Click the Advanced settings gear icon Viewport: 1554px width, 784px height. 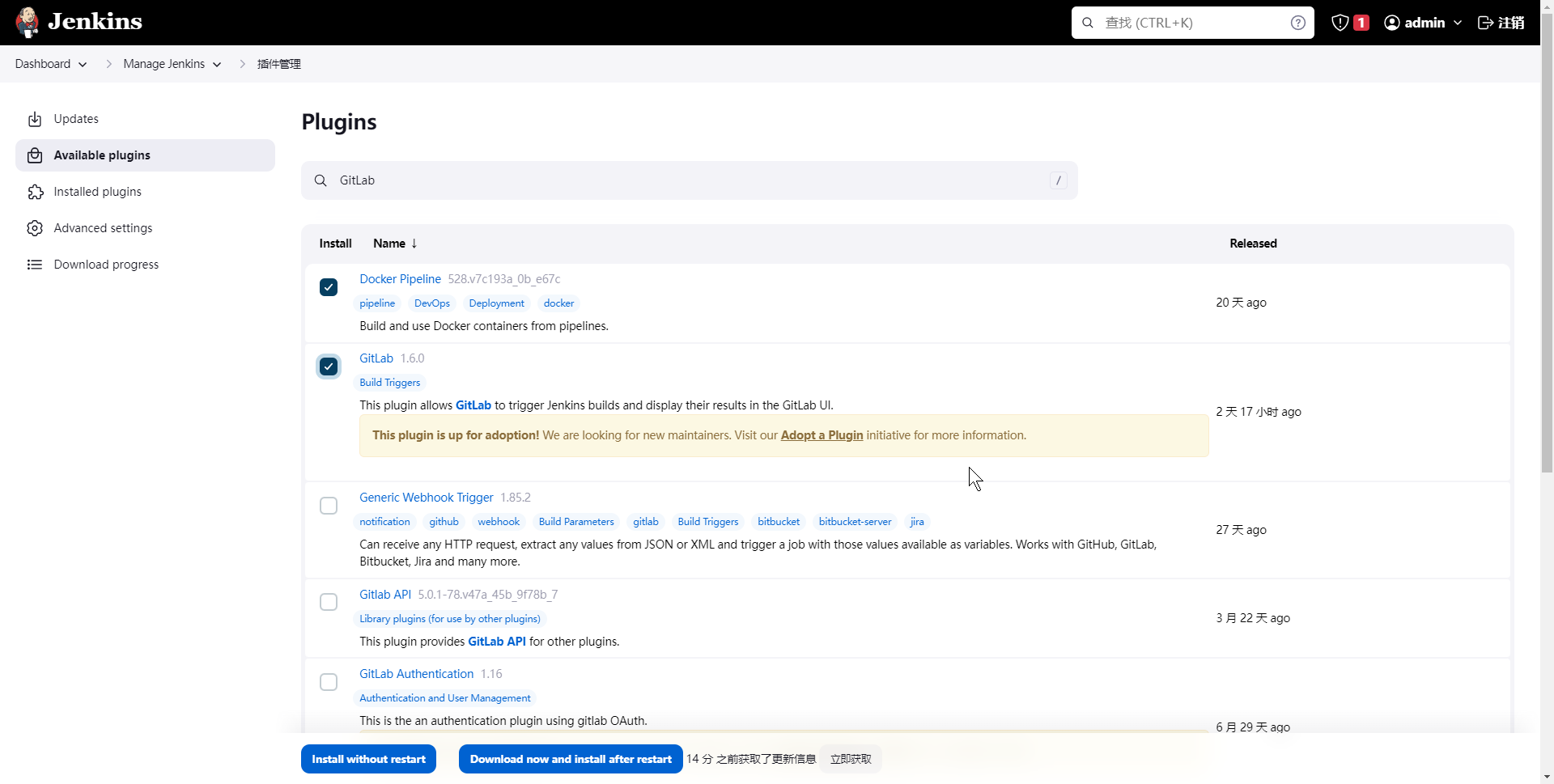coord(35,228)
